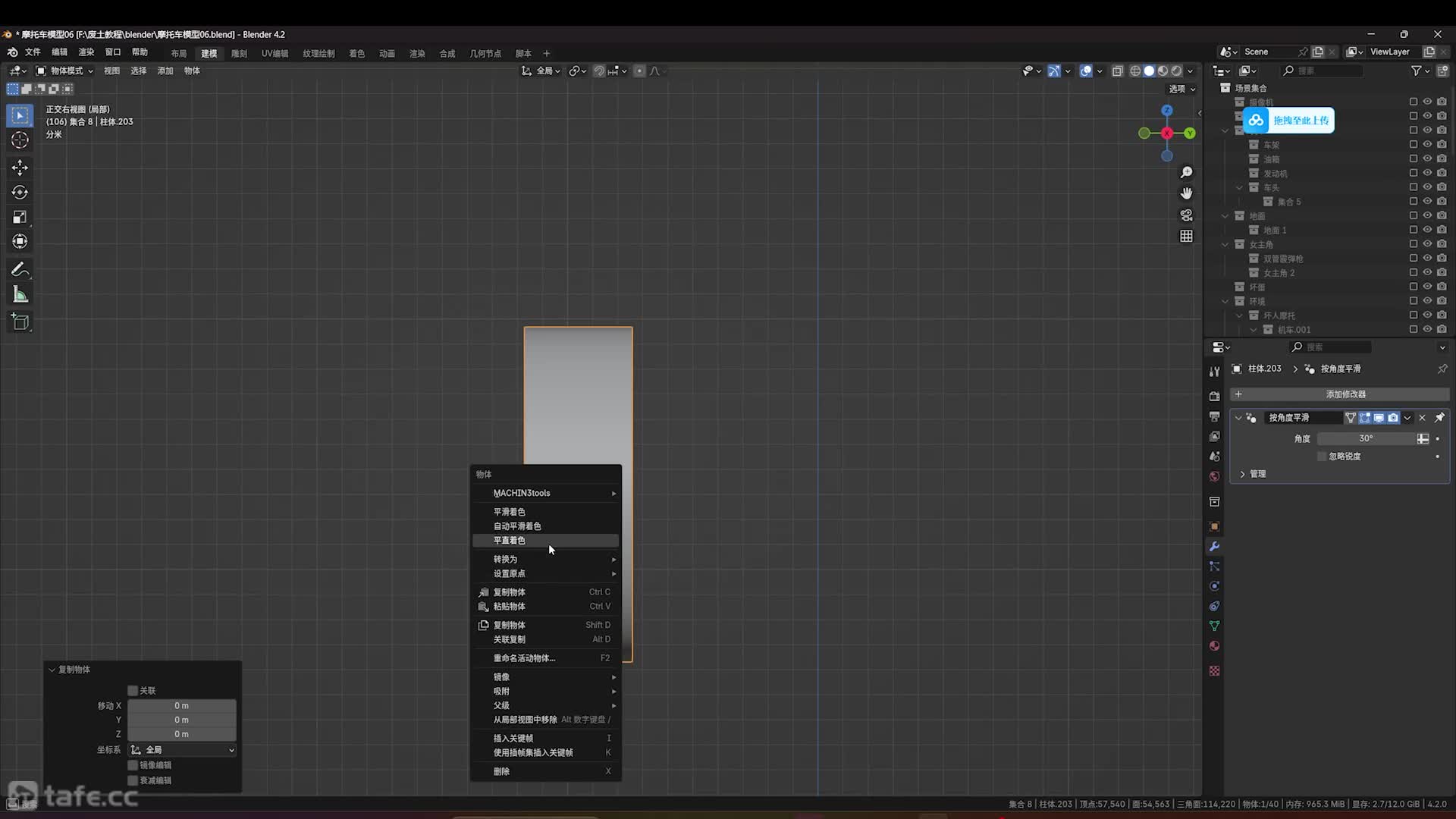Open the Object properties tab
Image resolution: width=1456 pixels, height=819 pixels.
pyautogui.click(x=1214, y=527)
